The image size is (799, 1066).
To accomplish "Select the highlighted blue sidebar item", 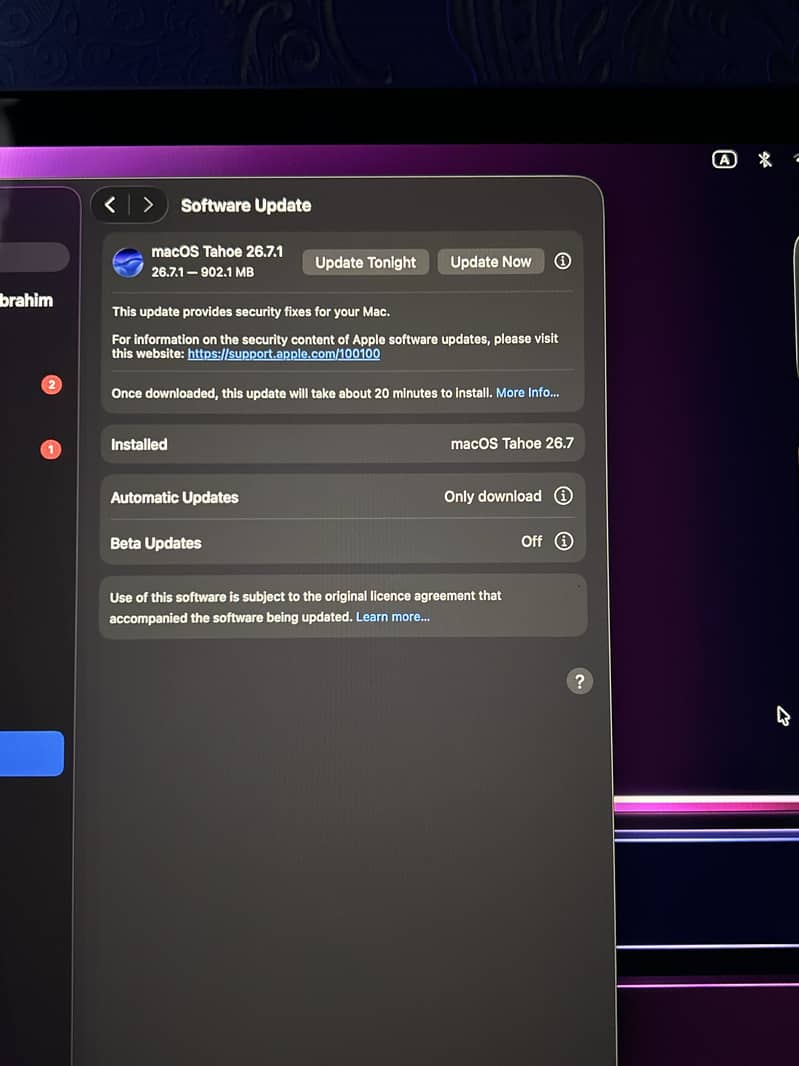I will click(x=31, y=753).
